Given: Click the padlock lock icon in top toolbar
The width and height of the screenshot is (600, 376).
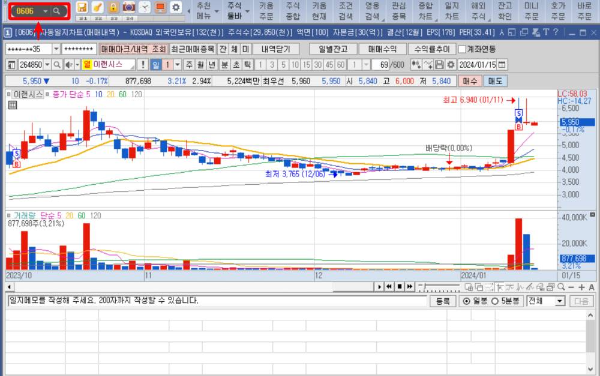Looking at the screenshot, I should (113, 7).
